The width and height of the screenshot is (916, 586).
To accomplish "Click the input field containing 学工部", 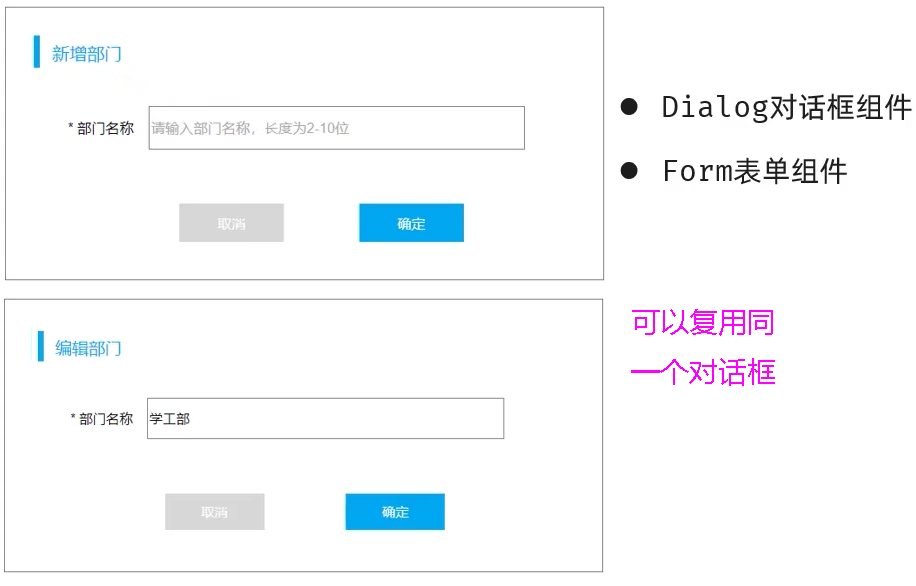I will 325,419.
